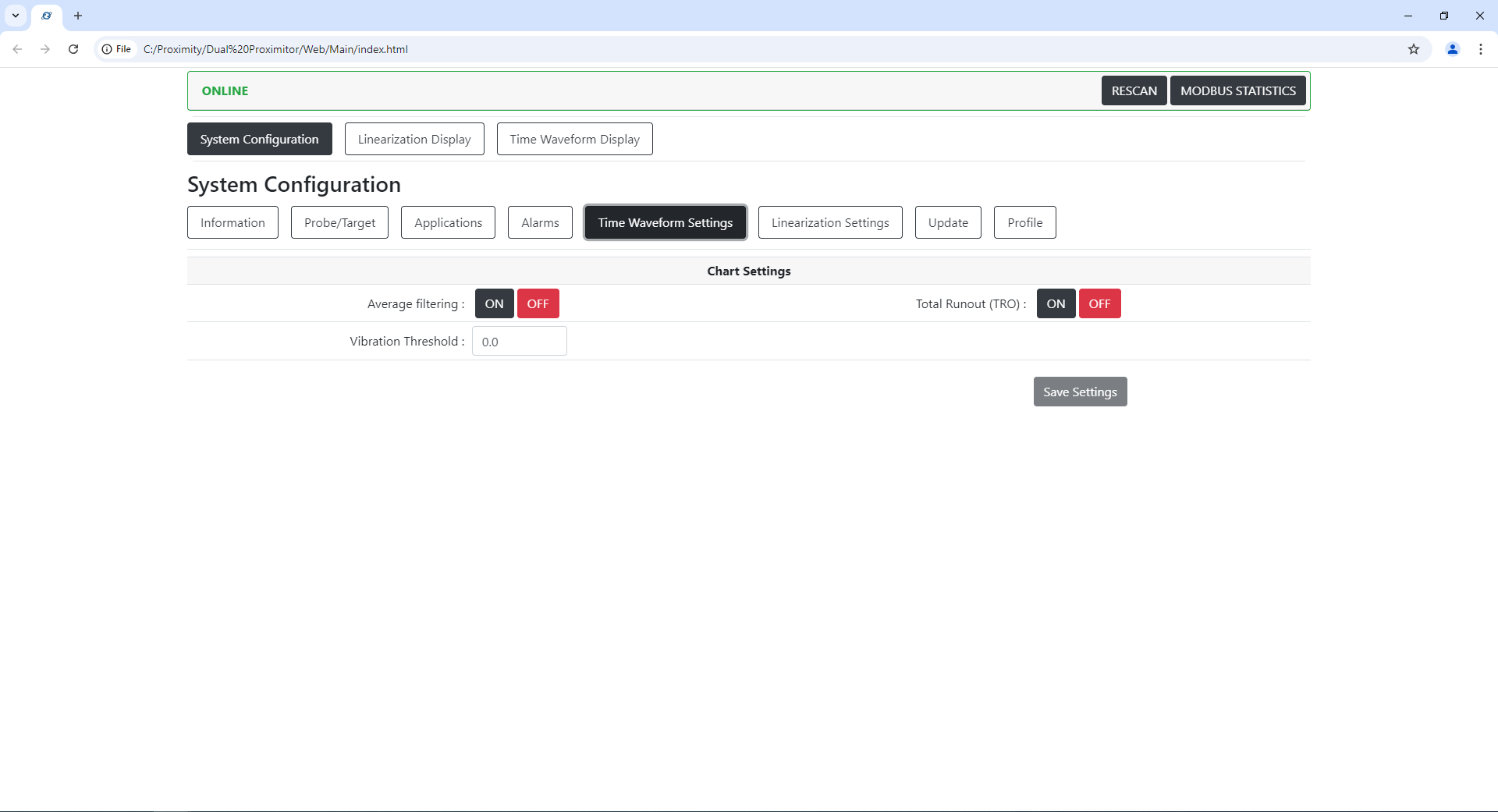Turn Total Runout (TRO) ON

[1056, 303]
